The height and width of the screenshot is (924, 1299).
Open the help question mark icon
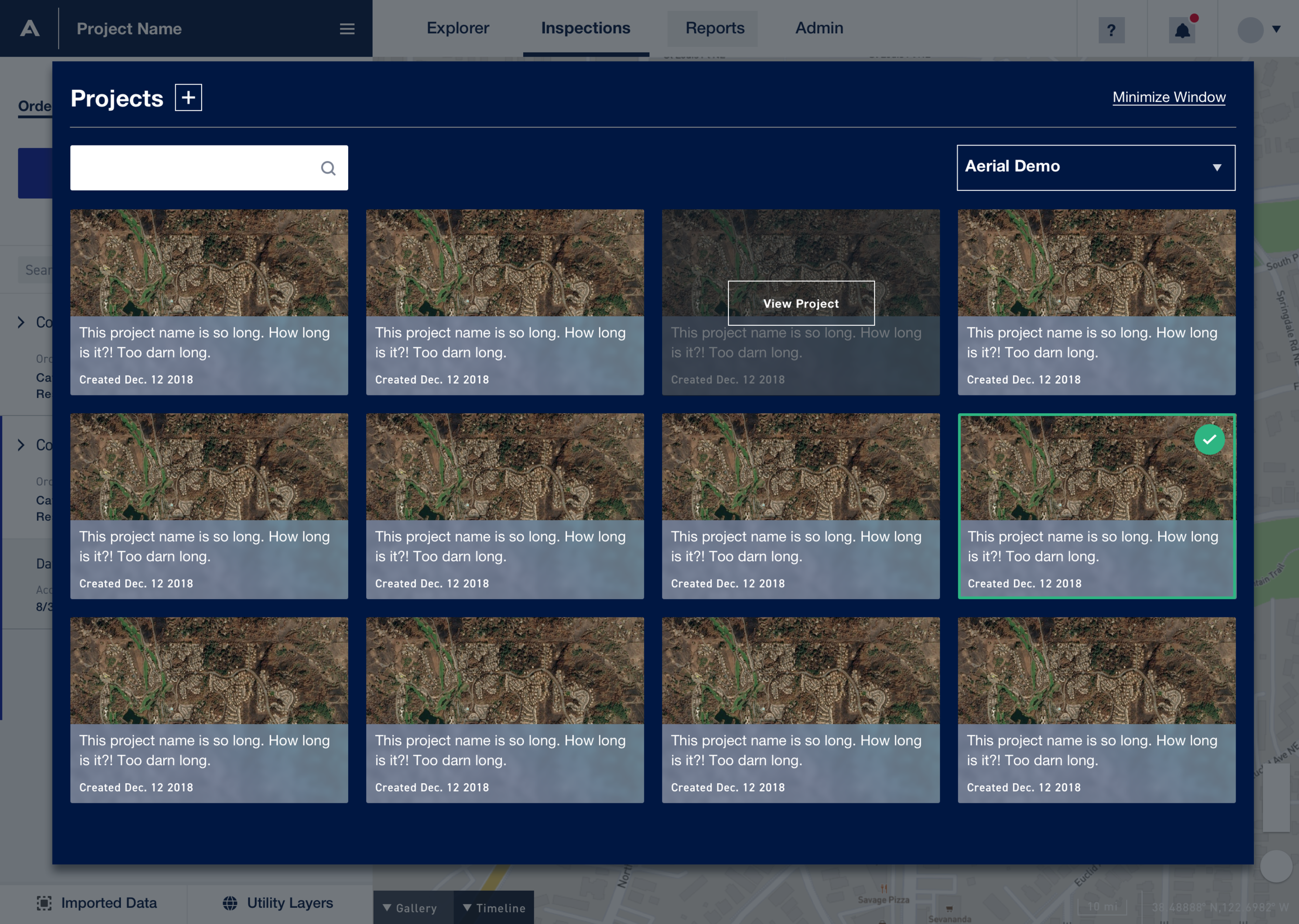click(1111, 30)
